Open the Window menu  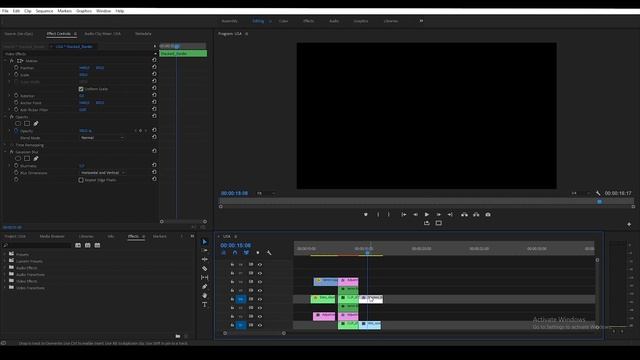[x=103, y=11]
